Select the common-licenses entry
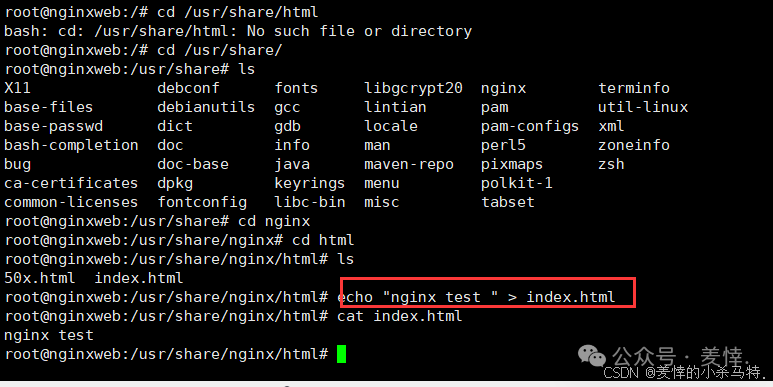 pyautogui.click(x=71, y=202)
